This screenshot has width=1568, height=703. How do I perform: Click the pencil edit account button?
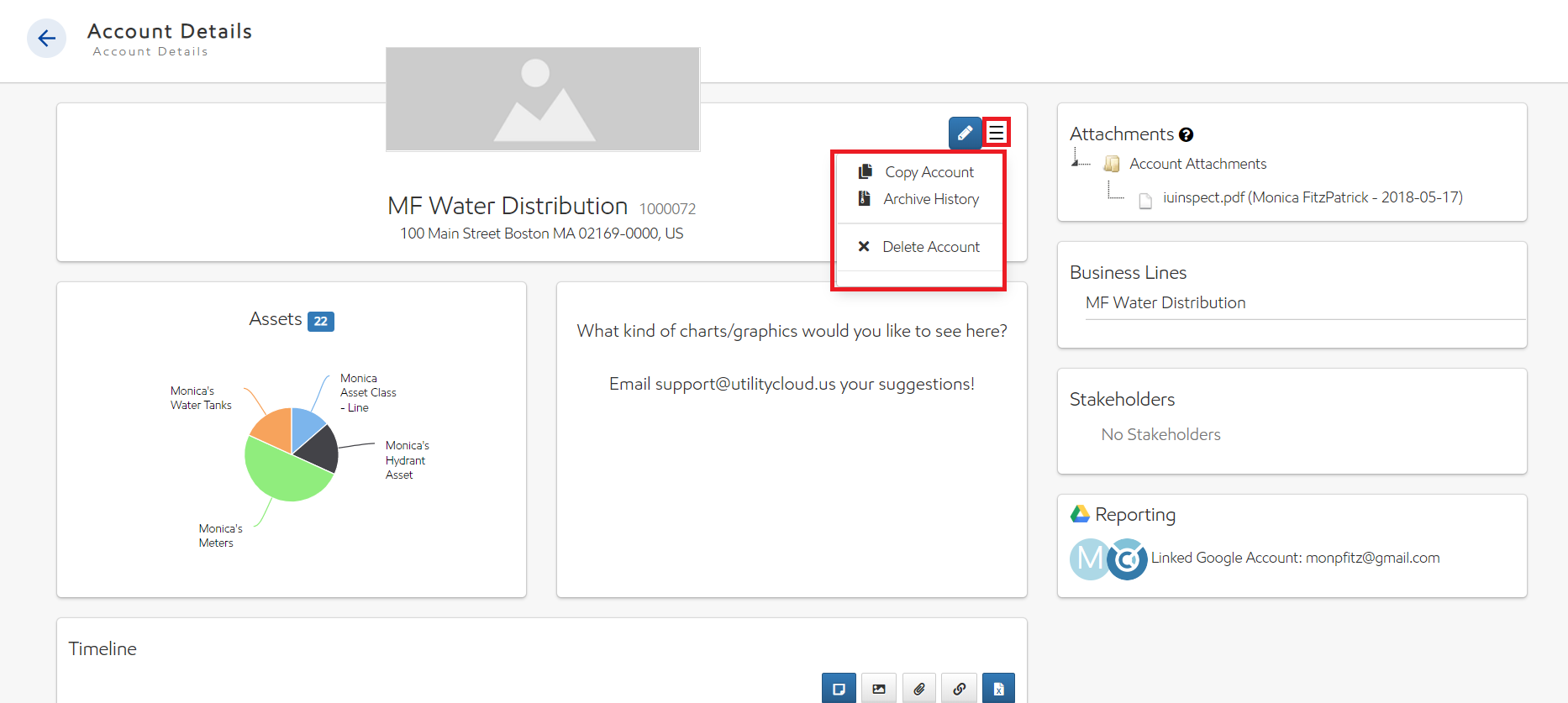[x=965, y=133]
